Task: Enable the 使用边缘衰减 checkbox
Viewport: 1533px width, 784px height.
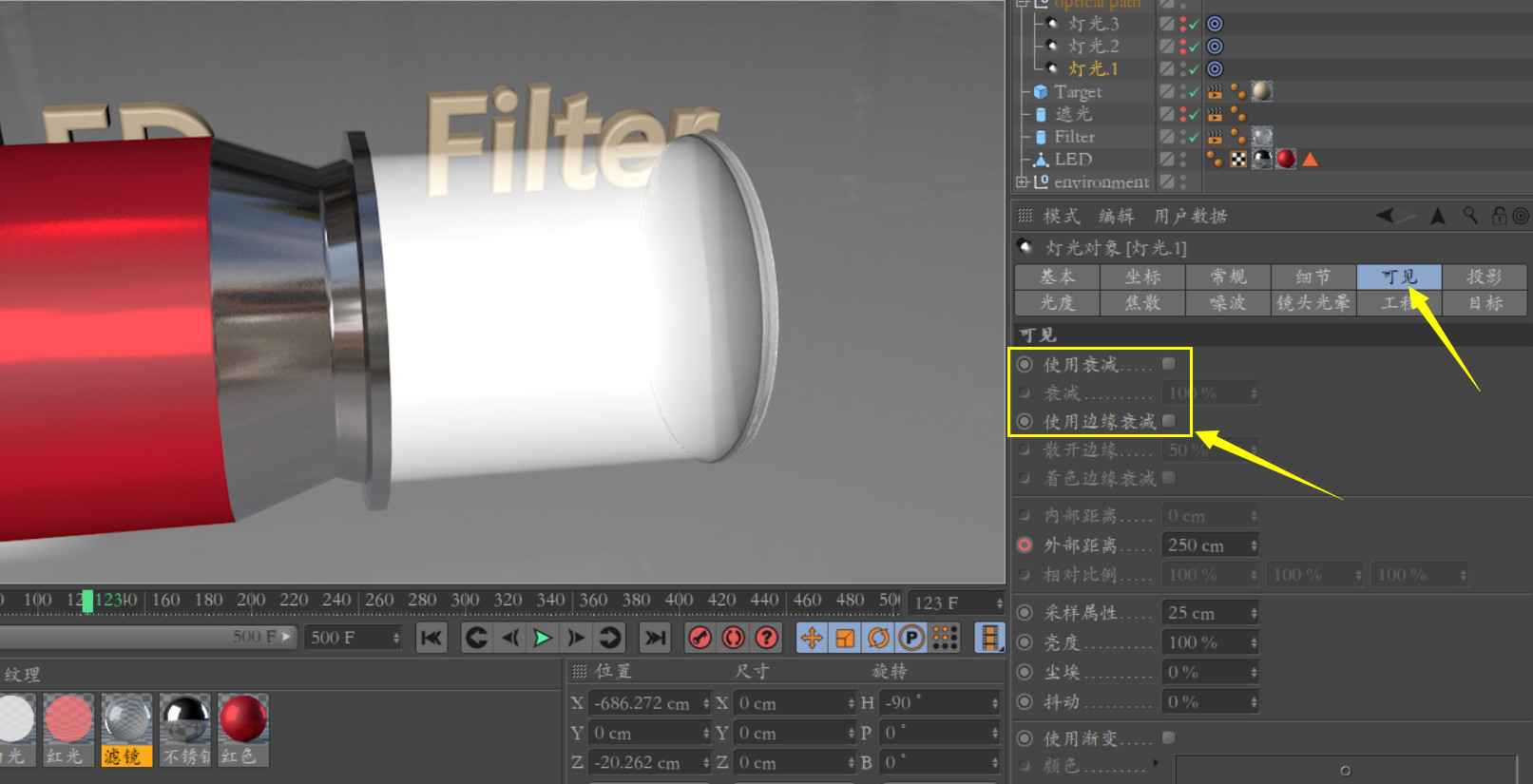Action: [x=1169, y=420]
